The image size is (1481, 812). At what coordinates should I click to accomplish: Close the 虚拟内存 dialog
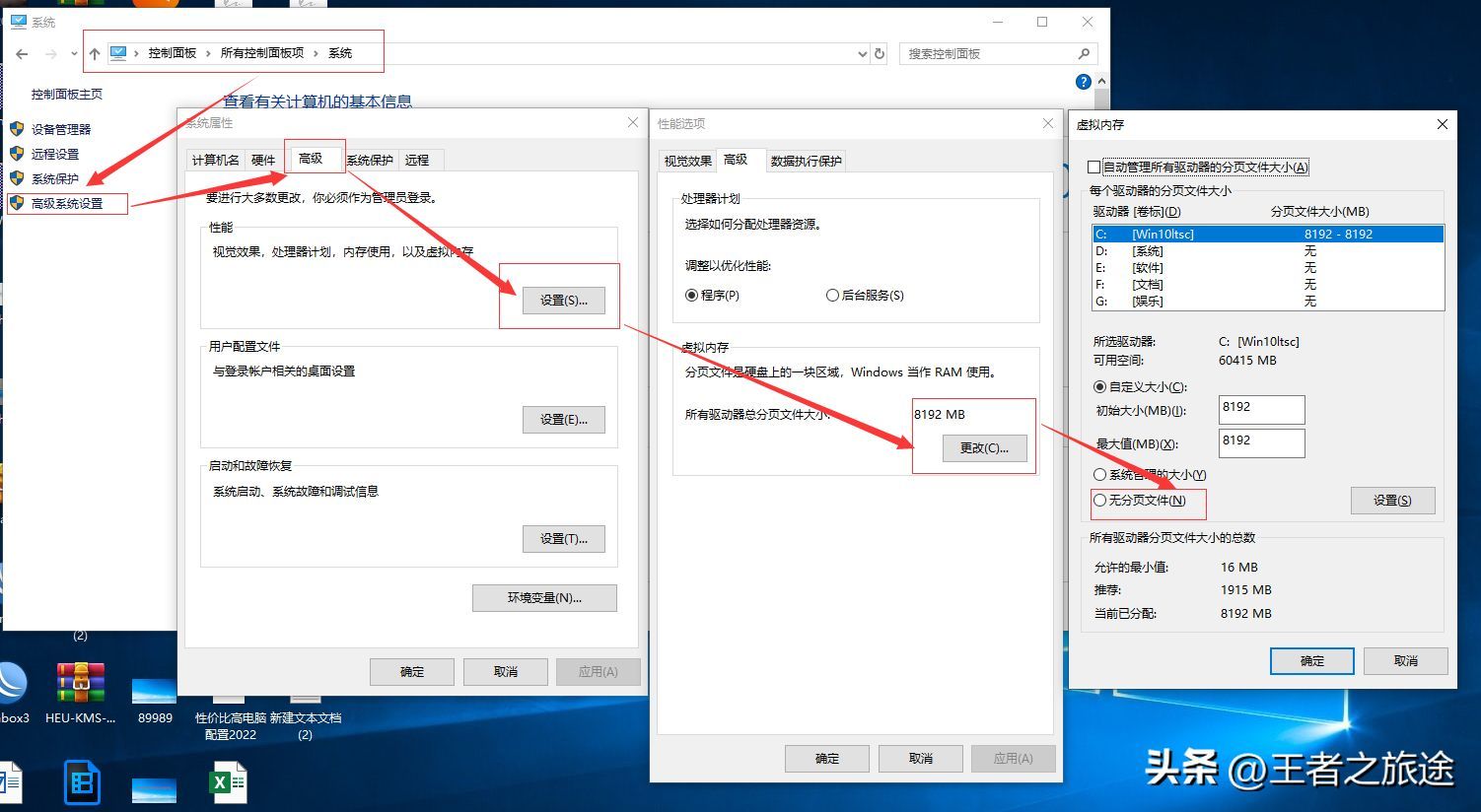[x=1442, y=124]
